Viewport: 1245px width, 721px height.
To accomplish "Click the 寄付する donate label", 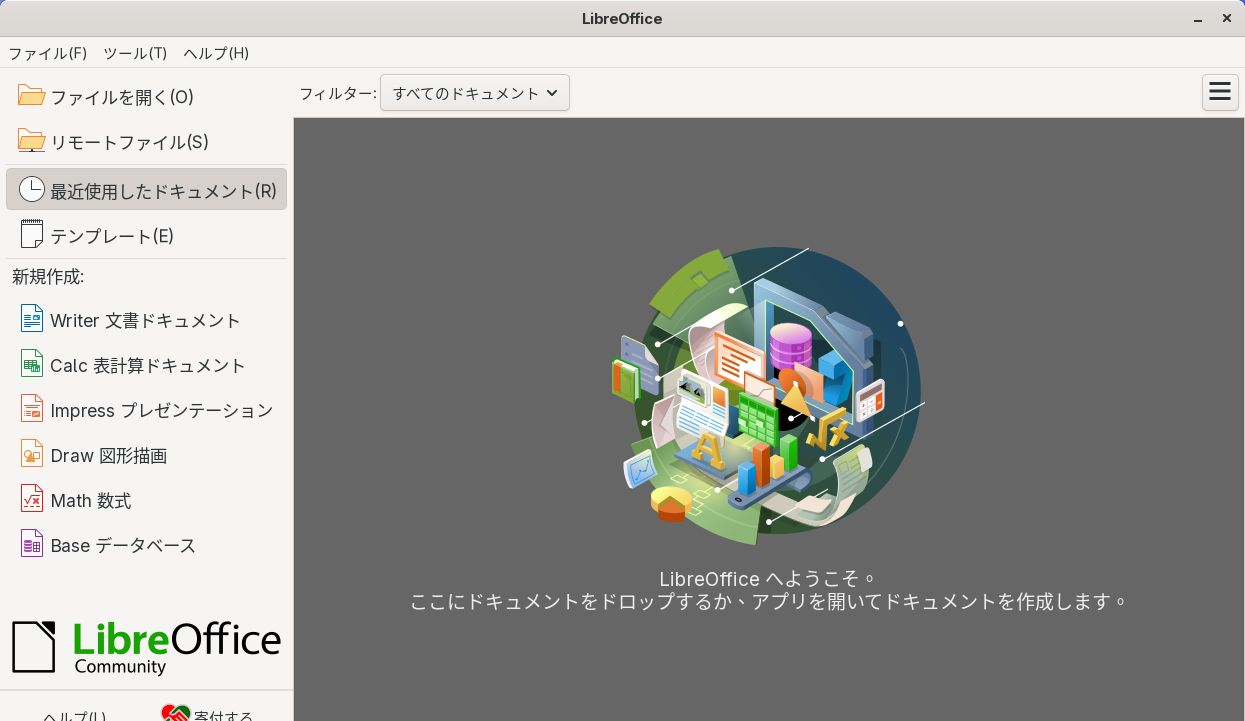I will pyautogui.click(x=224, y=715).
